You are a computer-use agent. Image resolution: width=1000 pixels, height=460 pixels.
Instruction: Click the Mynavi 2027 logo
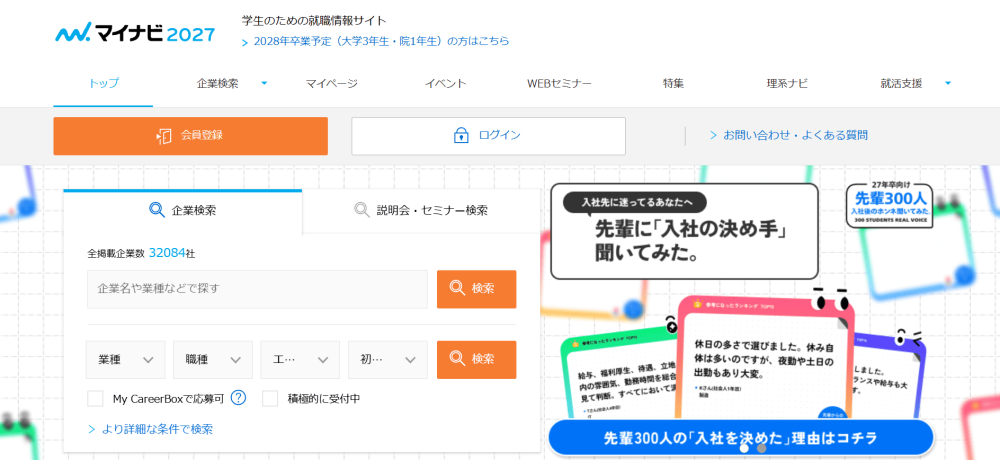coord(135,33)
